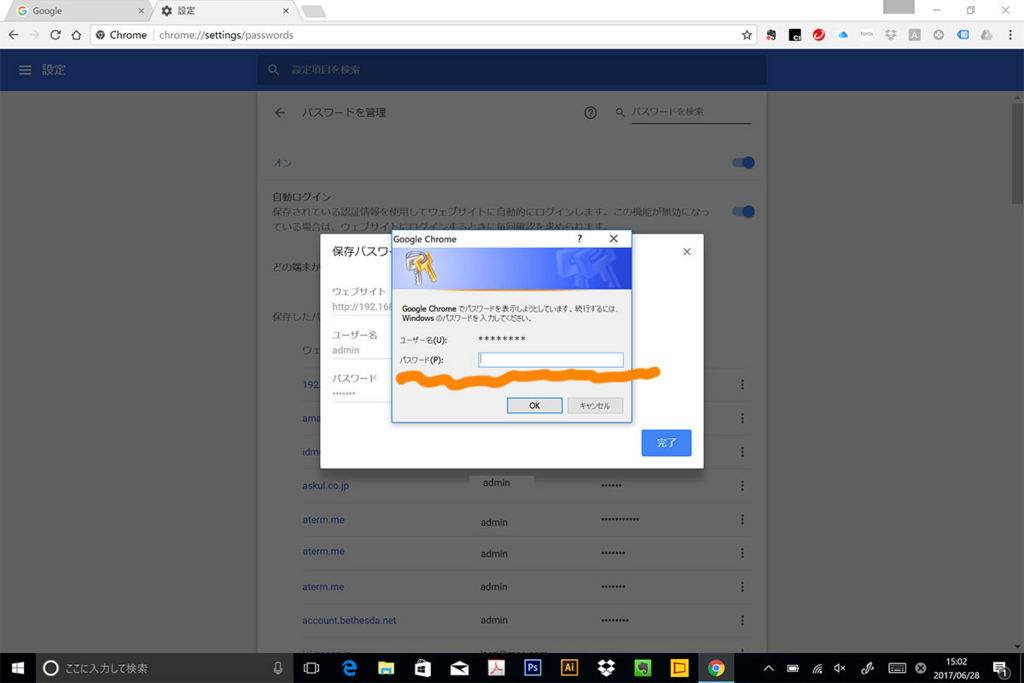Open the Chrome three-dot main menu
Image resolution: width=1024 pixels, height=683 pixels.
click(1010, 35)
